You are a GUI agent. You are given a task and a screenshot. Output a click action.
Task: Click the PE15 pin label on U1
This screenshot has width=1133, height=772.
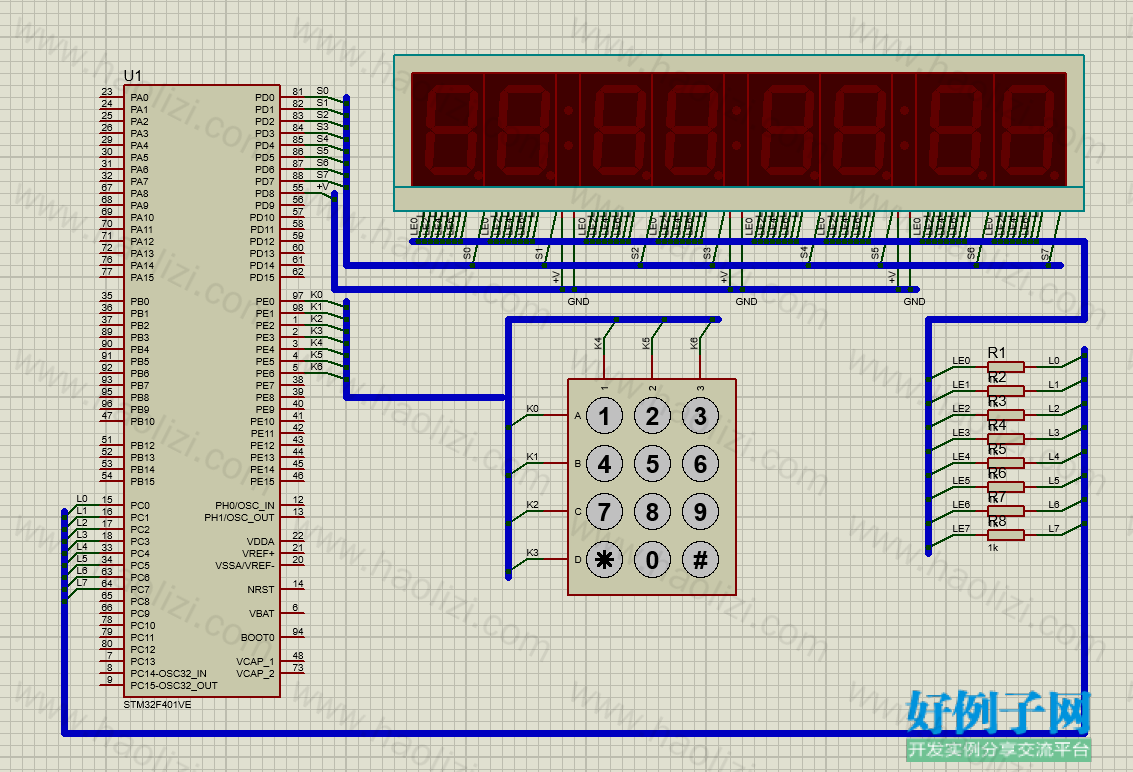[262, 481]
